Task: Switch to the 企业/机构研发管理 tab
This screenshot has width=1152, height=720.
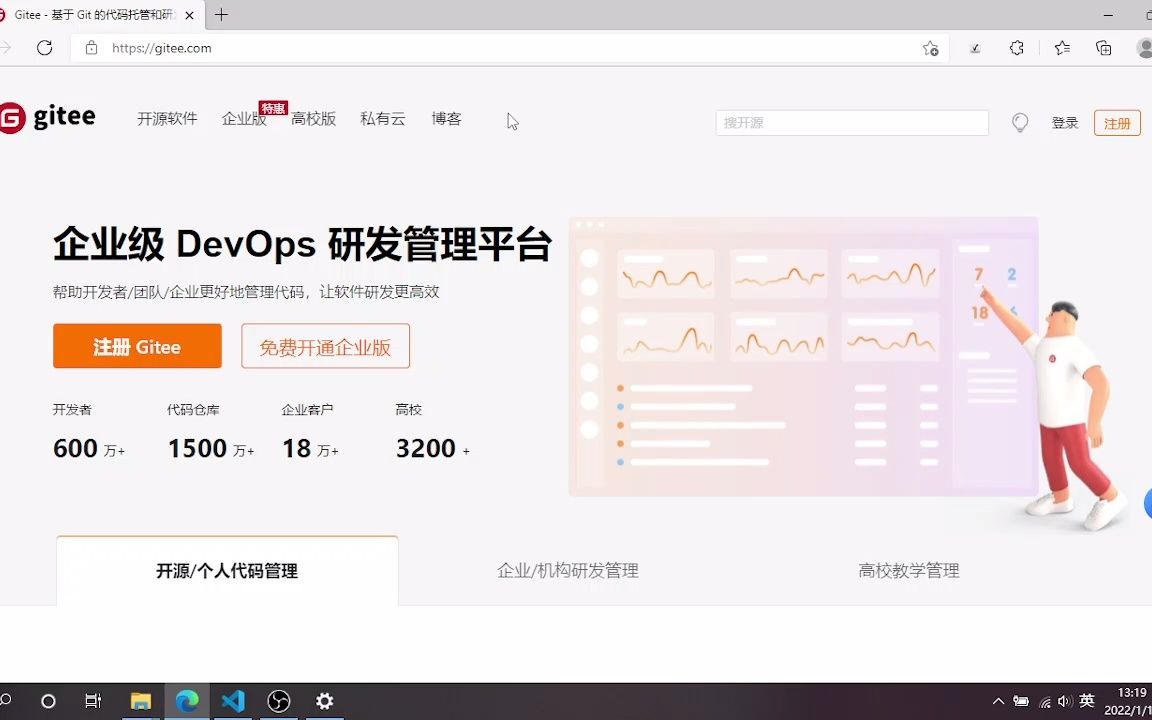Action: (567, 571)
